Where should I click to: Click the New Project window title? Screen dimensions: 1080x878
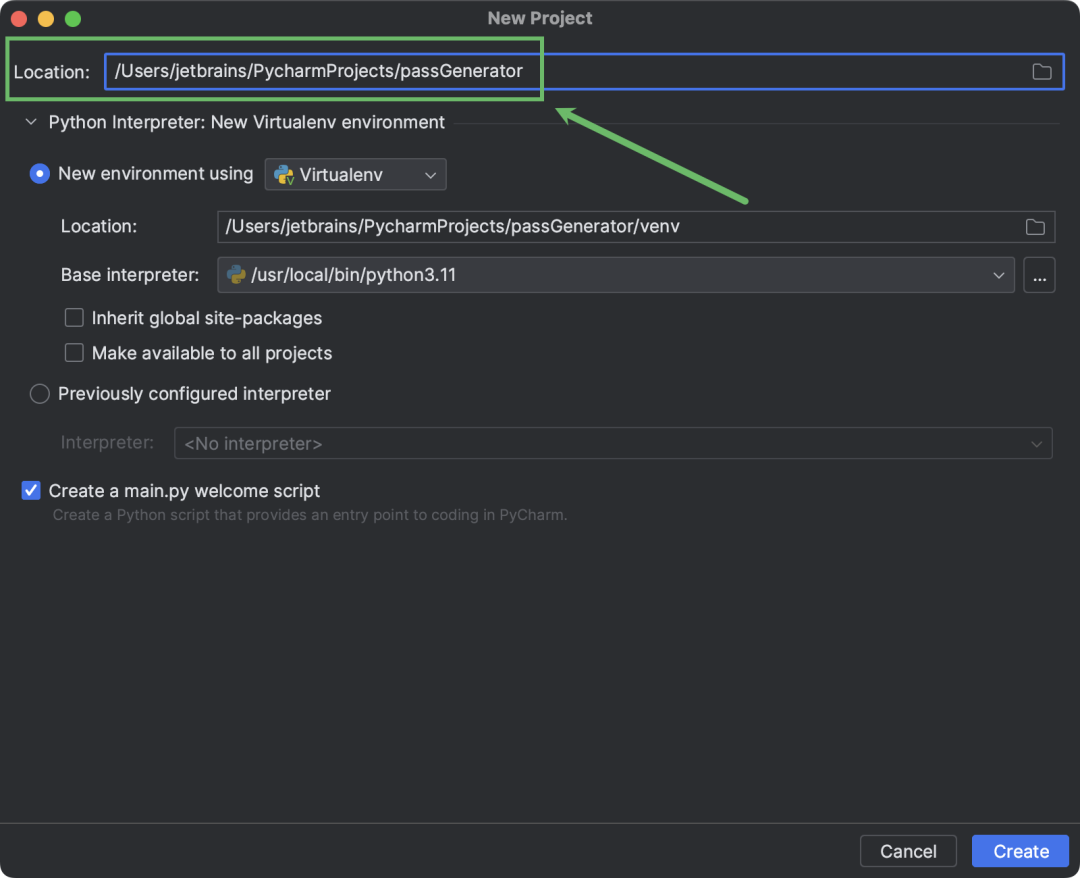(x=540, y=18)
